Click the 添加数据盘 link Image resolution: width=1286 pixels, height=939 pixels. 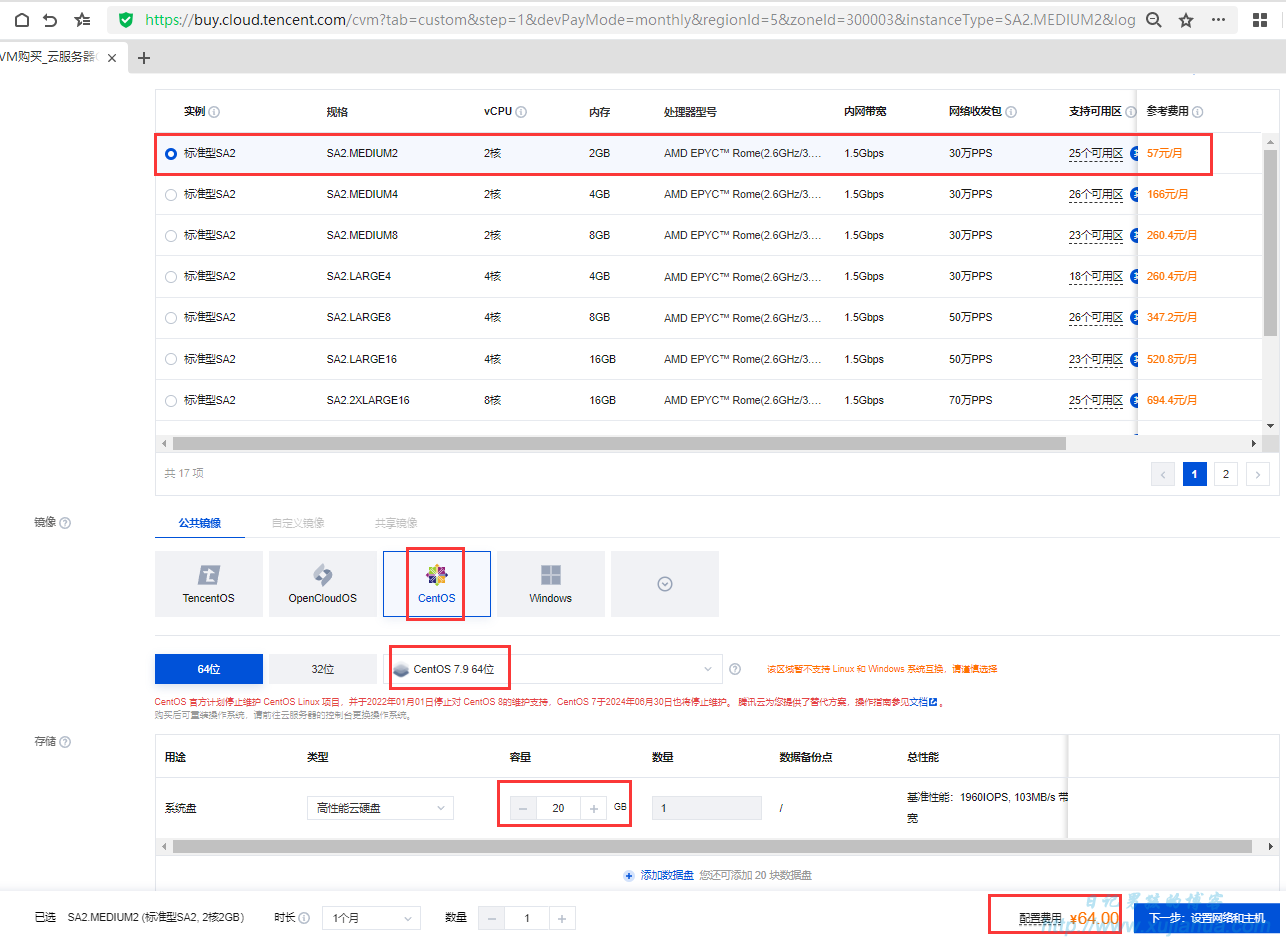pyautogui.click(x=667, y=875)
